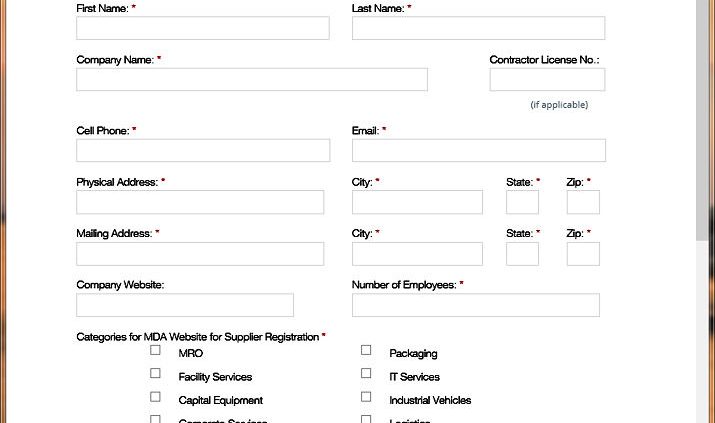715x423 pixels.
Task: Select the State box for Physical Address
Action: (x=522, y=202)
